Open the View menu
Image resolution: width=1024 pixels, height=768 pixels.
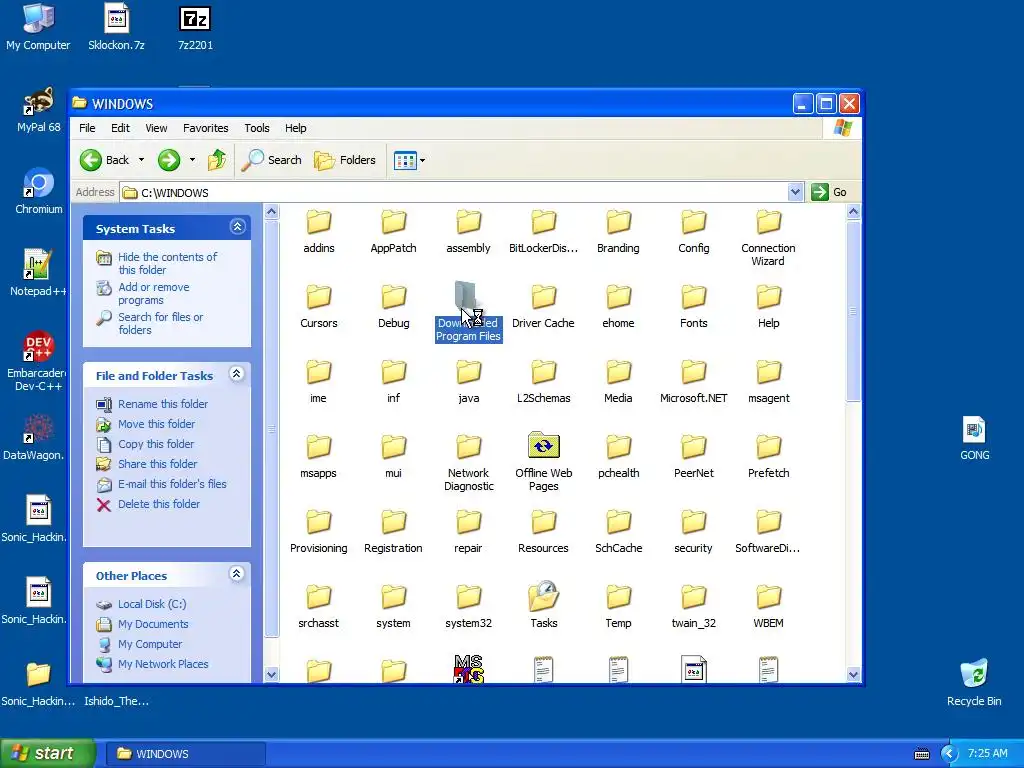click(x=156, y=128)
